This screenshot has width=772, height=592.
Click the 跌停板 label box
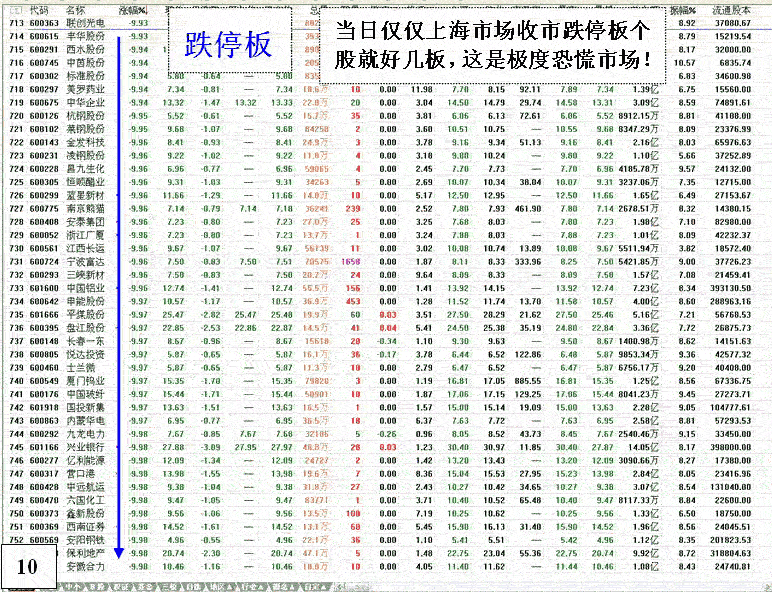click(x=227, y=45)
